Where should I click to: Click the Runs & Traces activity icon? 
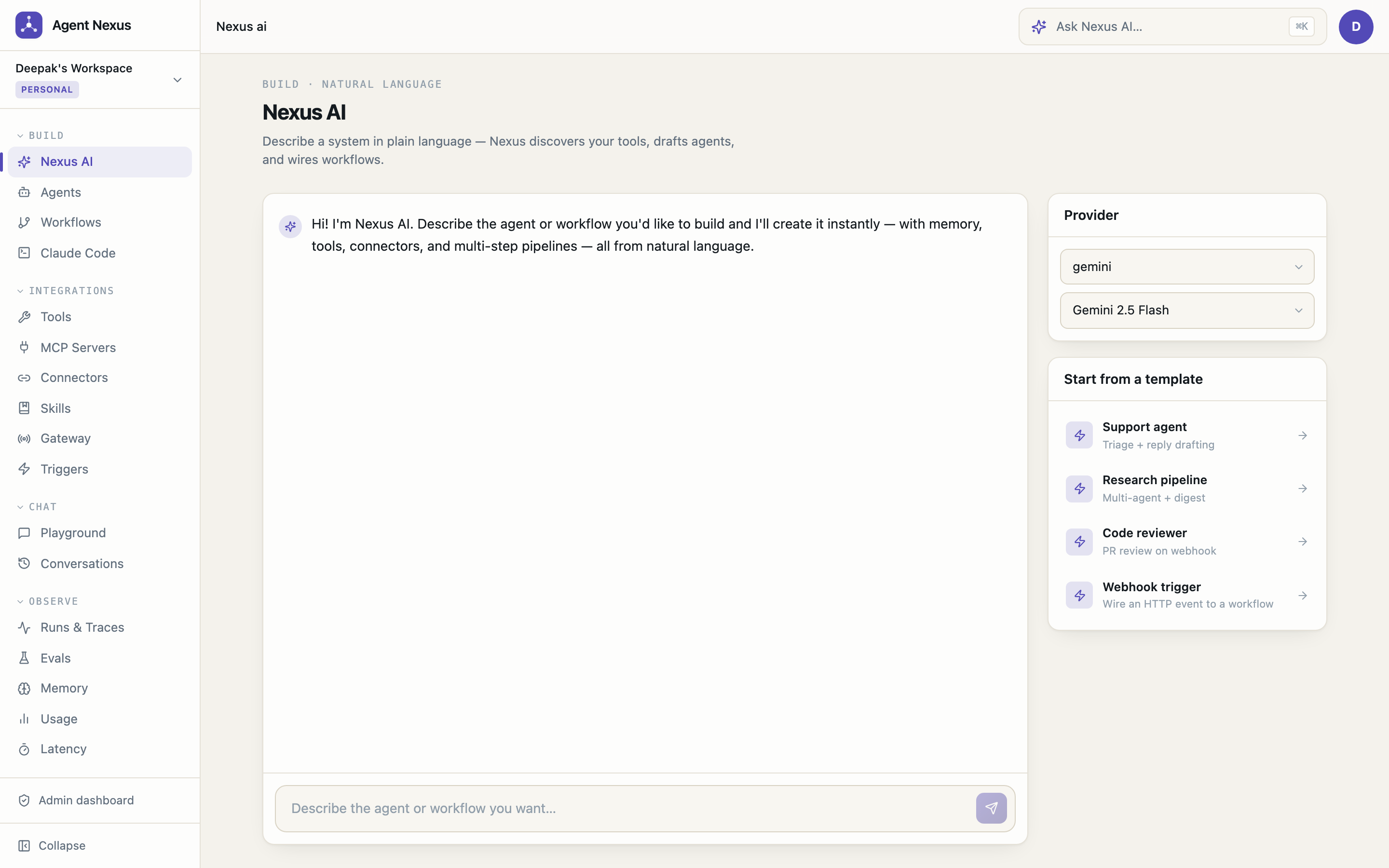click(x=24, y=627)
